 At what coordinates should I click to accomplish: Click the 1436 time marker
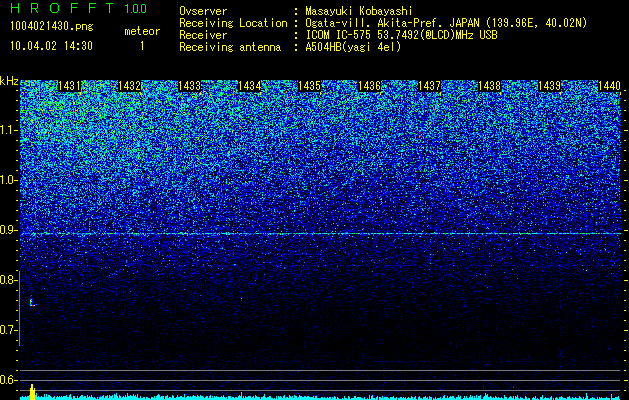point(369,86)
